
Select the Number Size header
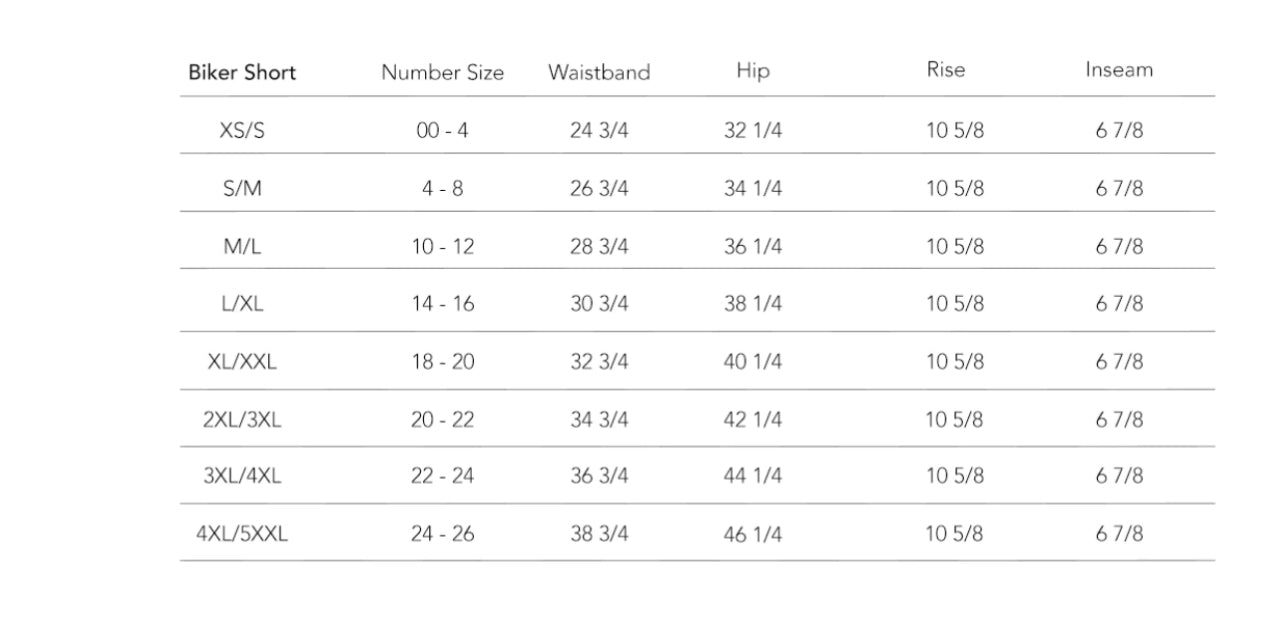pos(442,72)
